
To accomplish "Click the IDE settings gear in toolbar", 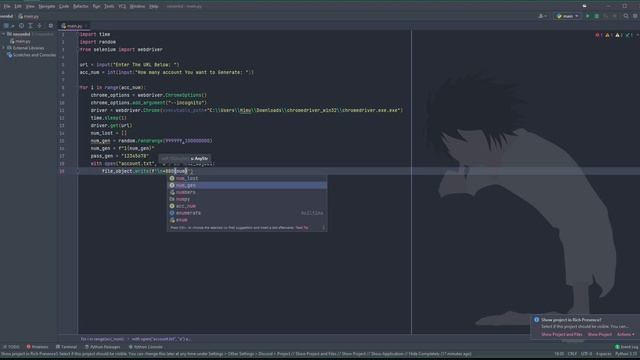I will tap(635, 16).
